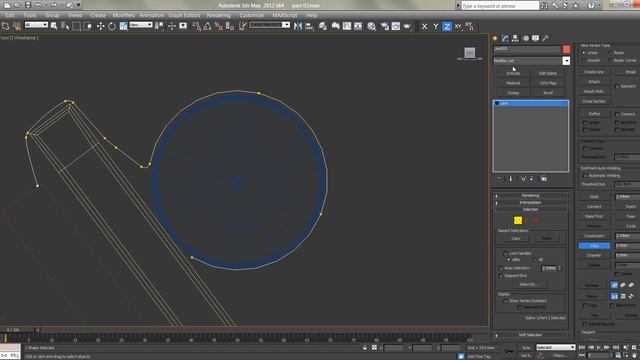Click the time slider handle
Image resolution: width=640 pixels, height=360 pixels.
18,330
